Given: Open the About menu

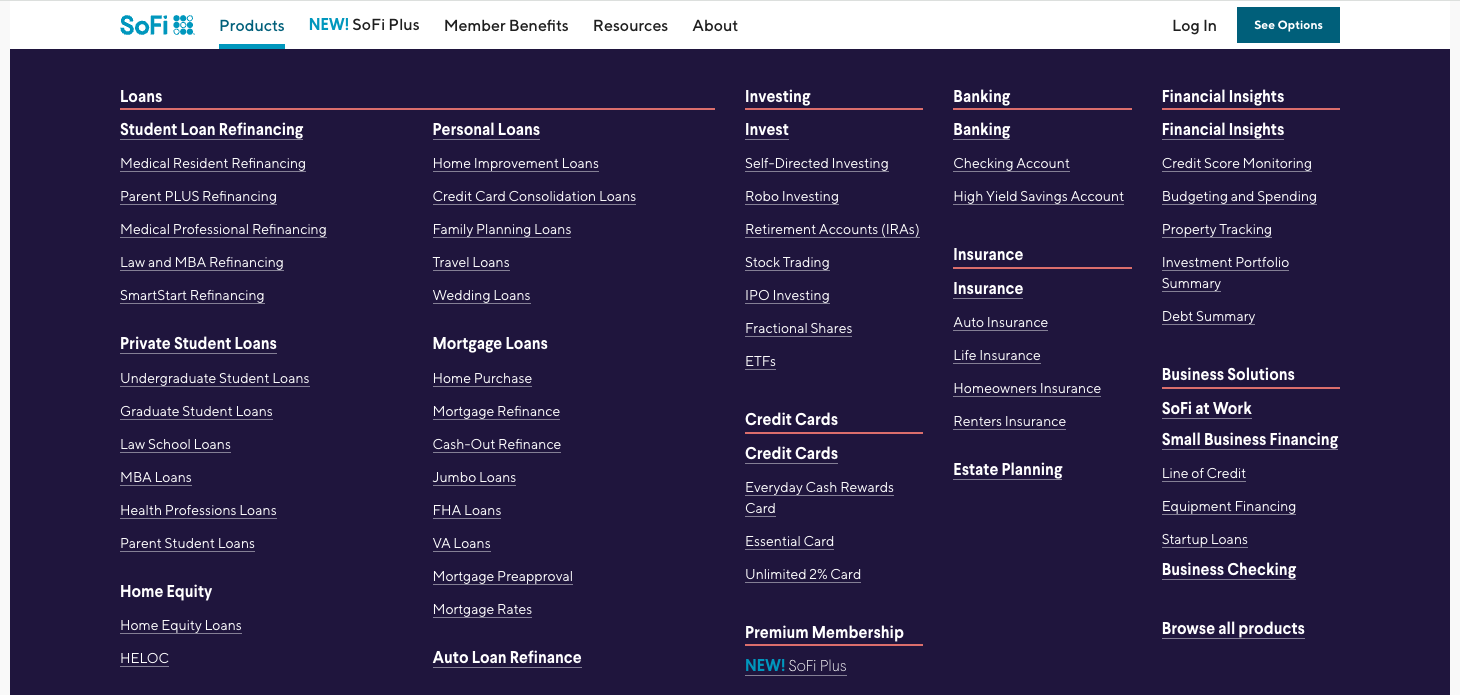Looking at the screenshot, I should point(714,25).
